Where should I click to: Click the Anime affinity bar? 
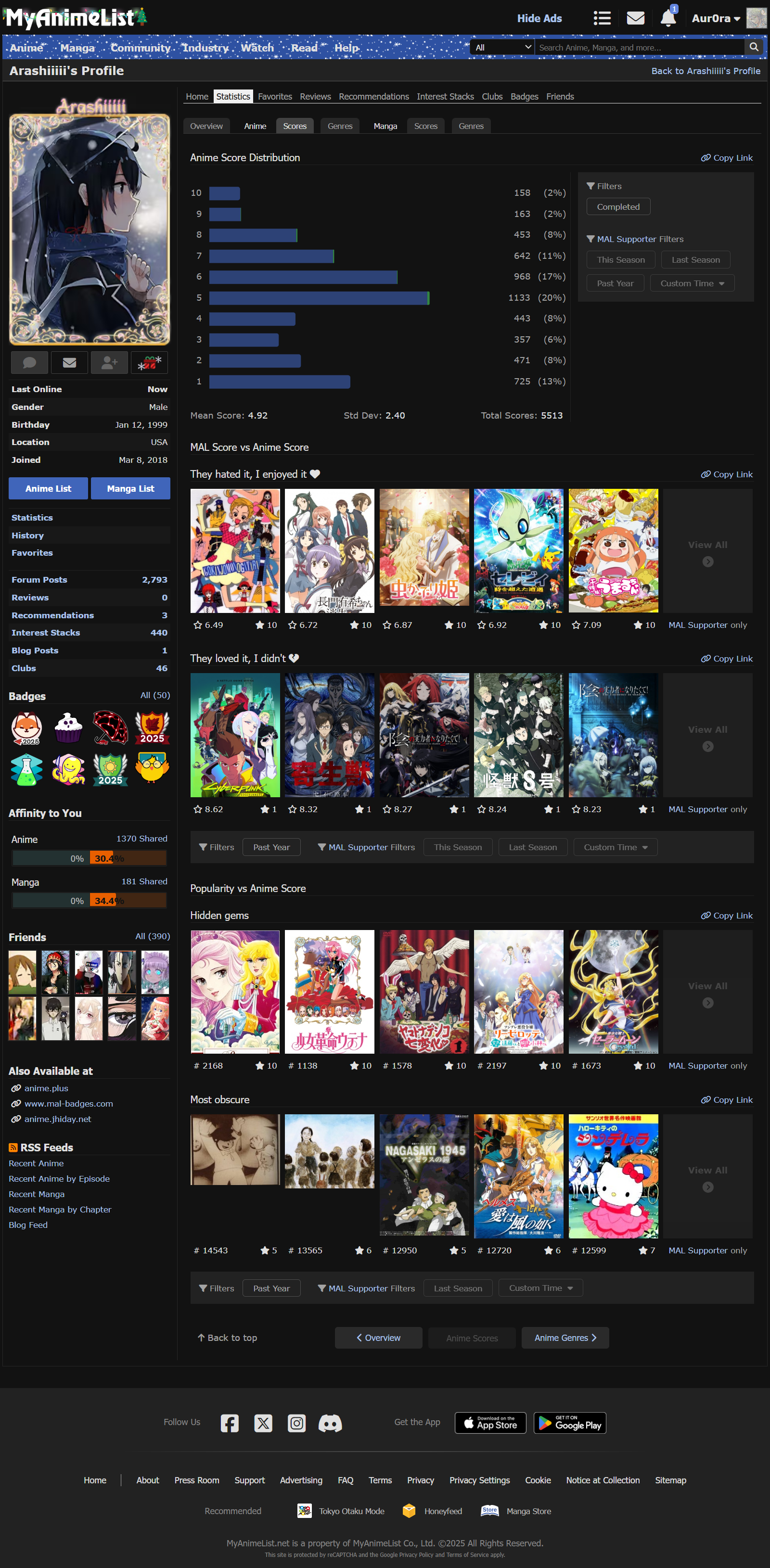coord(90,858)
